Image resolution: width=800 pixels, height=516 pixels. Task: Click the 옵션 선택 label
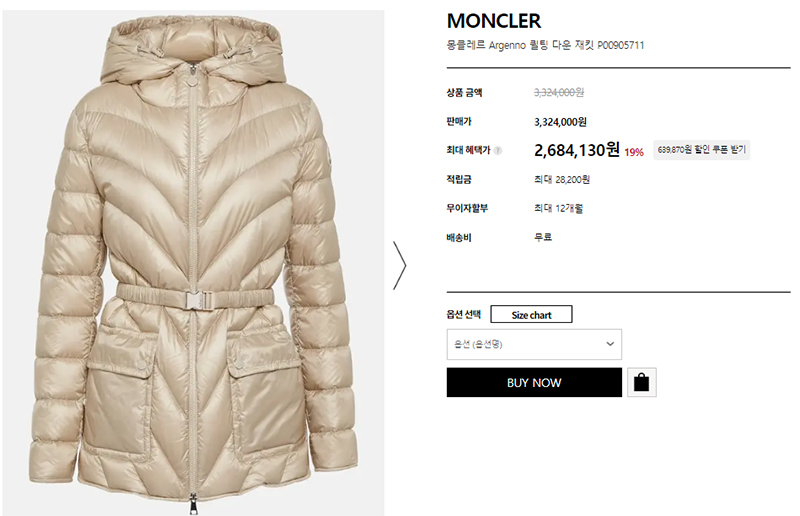[x=464, y=314]
